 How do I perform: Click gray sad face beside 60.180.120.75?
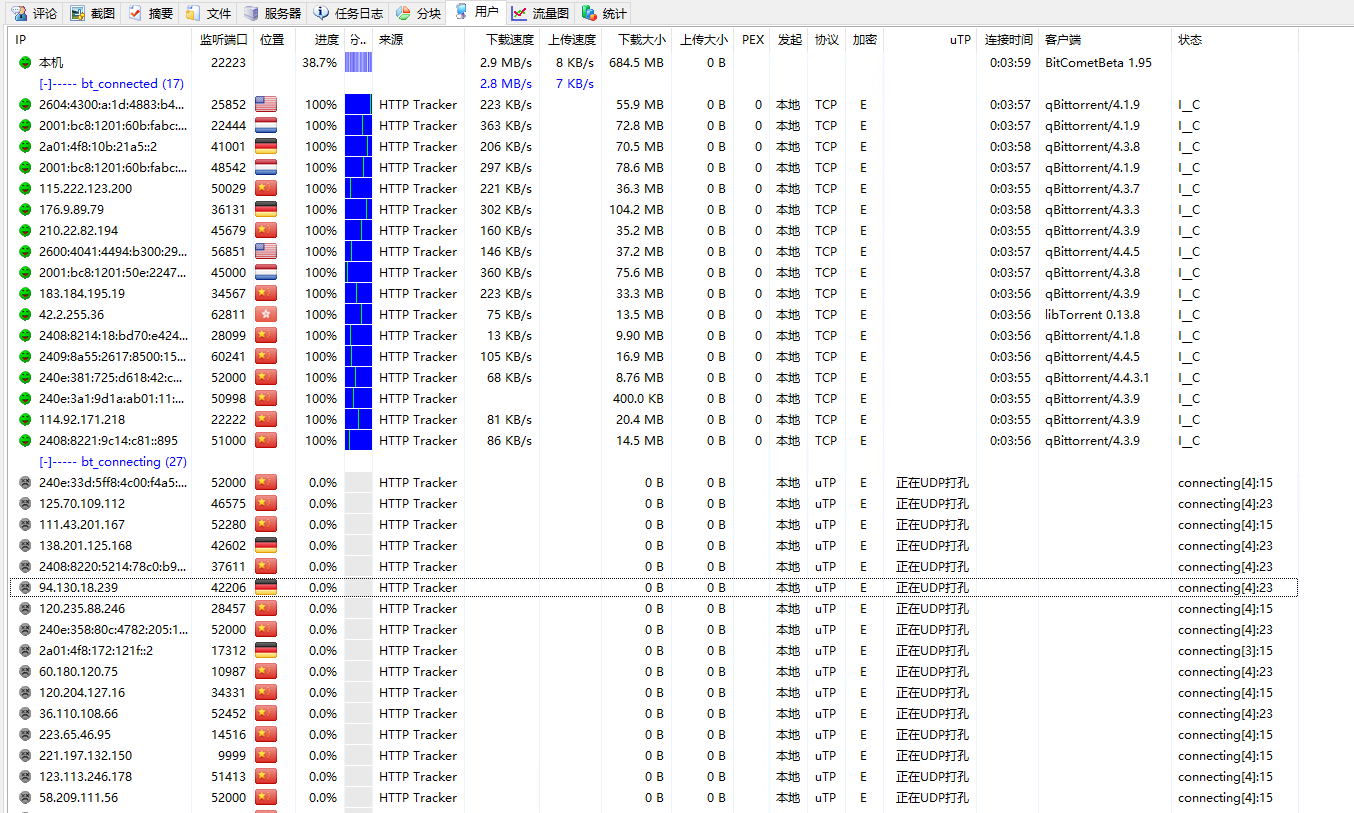[25, 672]
